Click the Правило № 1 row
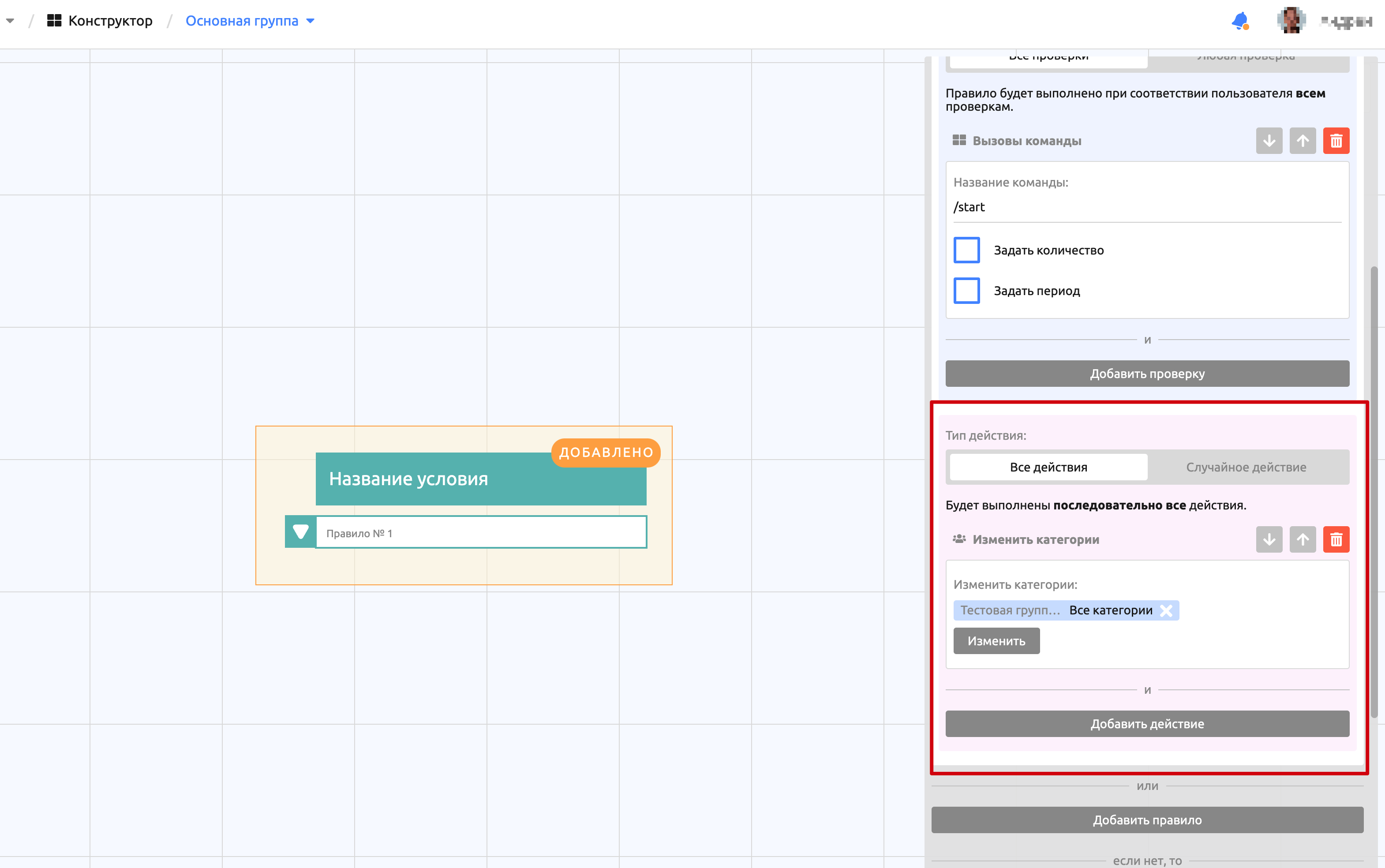 tap(481, 533)
